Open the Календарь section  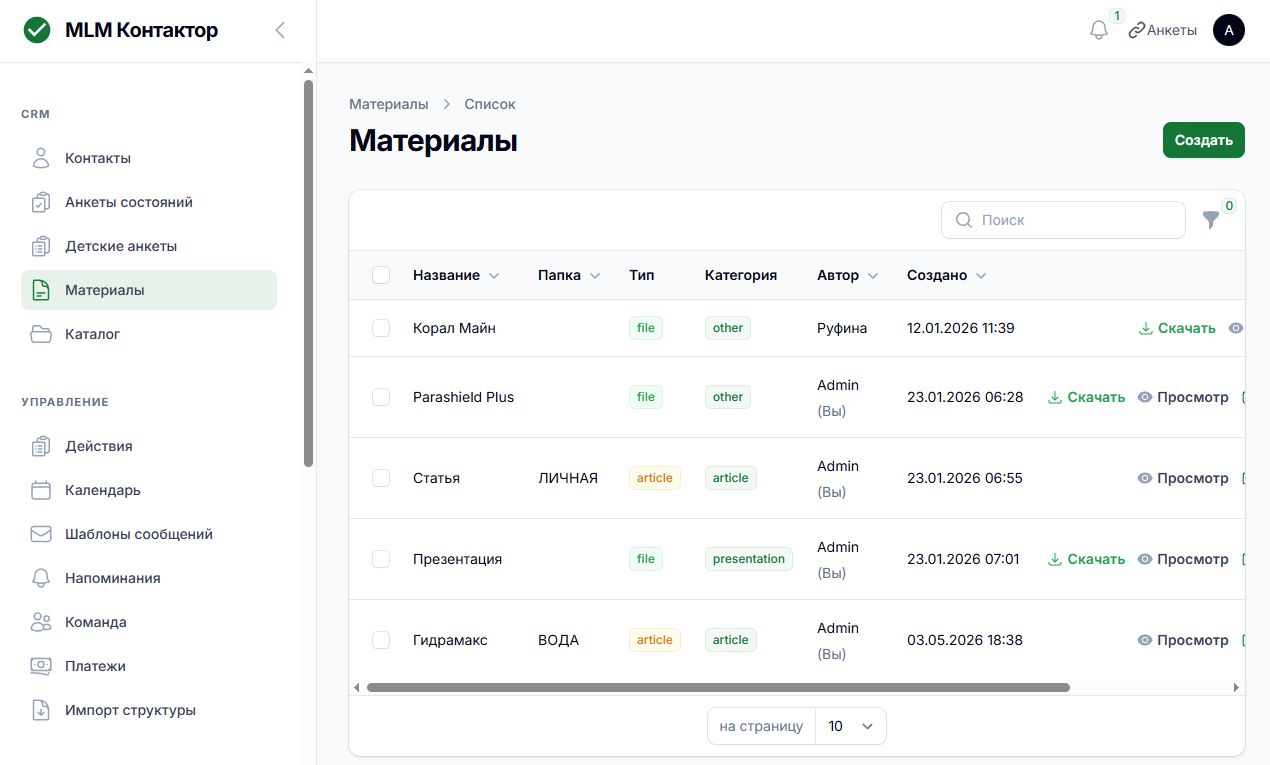click(149, 490)
